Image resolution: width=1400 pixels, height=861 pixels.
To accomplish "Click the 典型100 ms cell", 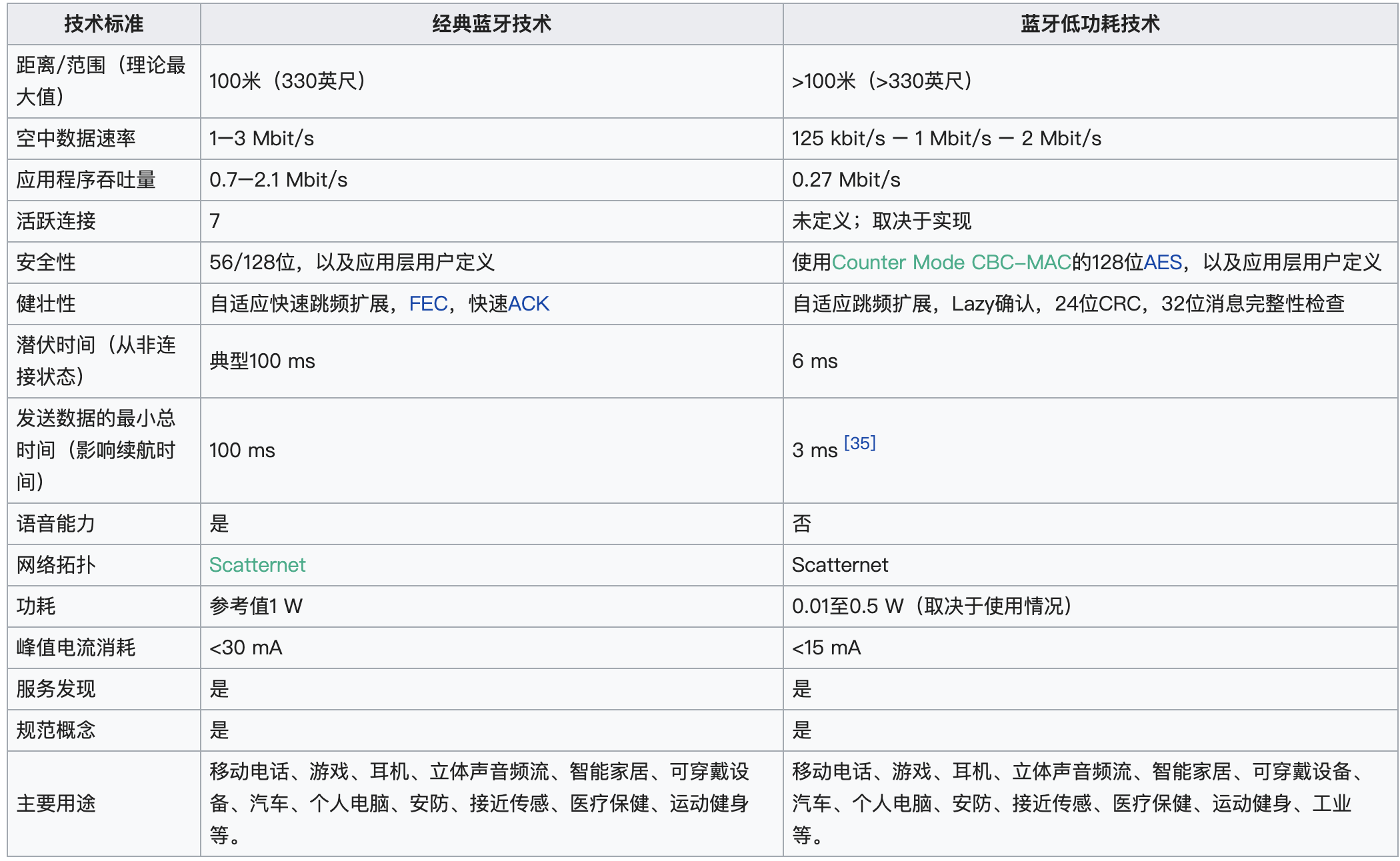I will [262, 361].
